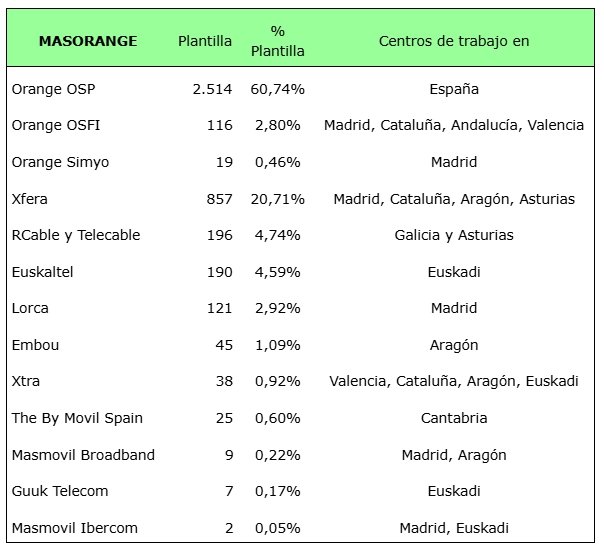Select the Masmovil Broadband row label

click(83, 455)
